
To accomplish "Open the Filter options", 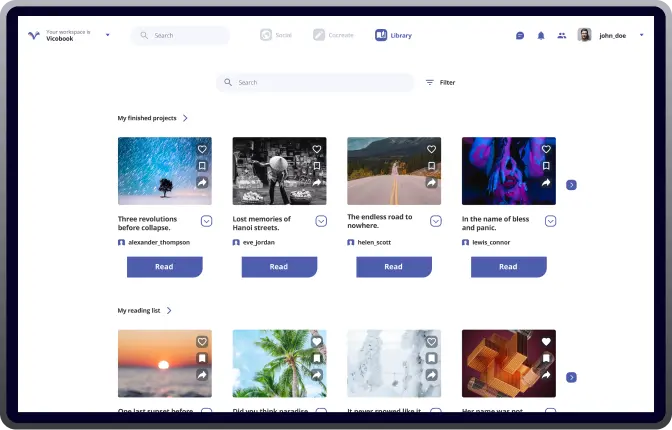I will (440, 82).
